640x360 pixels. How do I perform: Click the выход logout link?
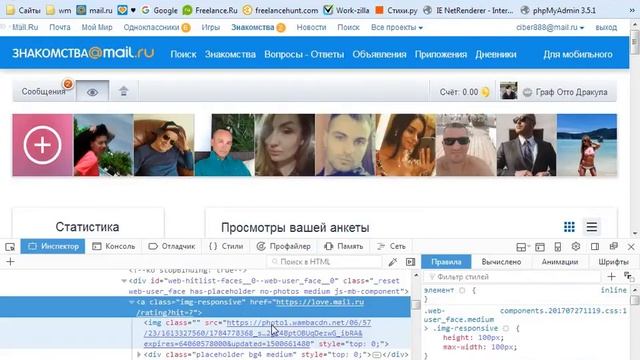click(x=606, y=27)
